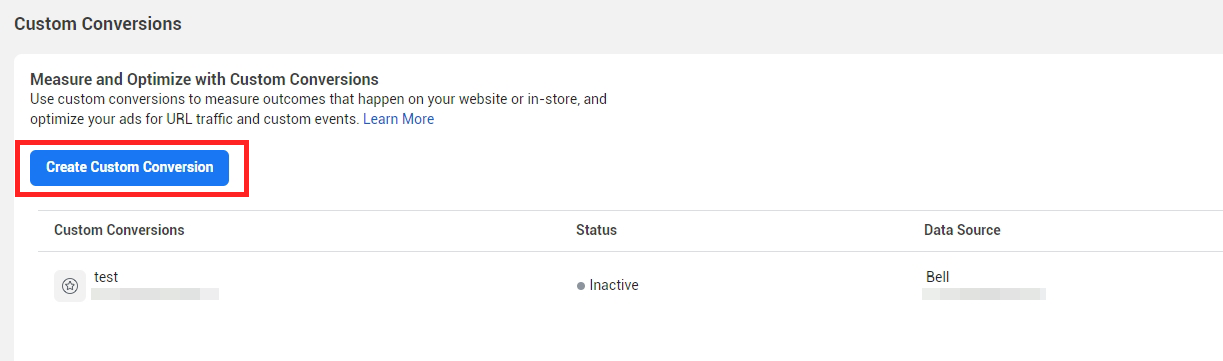Image resolution: width=1223 pixels, height=361 pixels.
Task: Click the blurred ID under Bell
Action: (x=984, y=294)
